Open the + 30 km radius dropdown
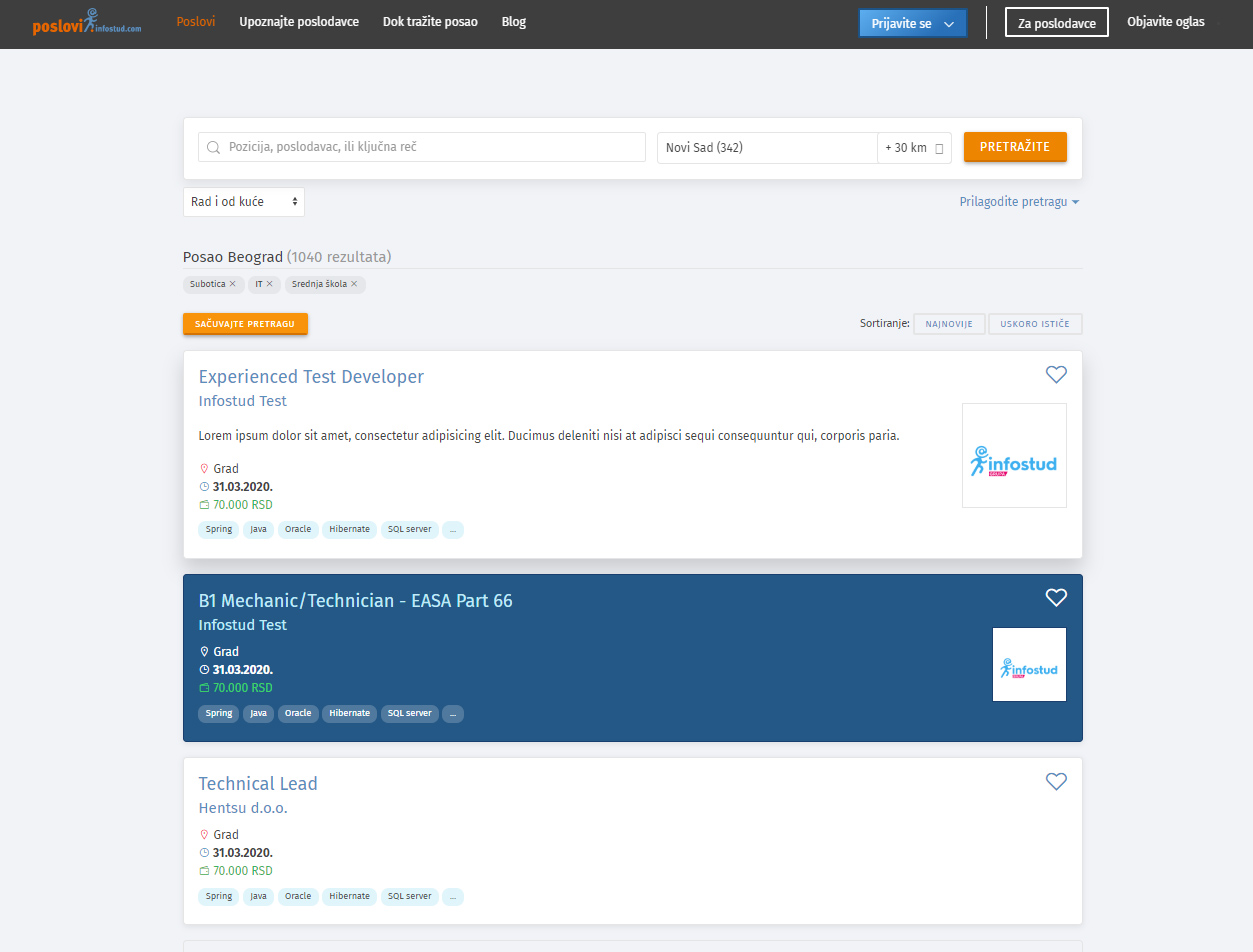 913,148
